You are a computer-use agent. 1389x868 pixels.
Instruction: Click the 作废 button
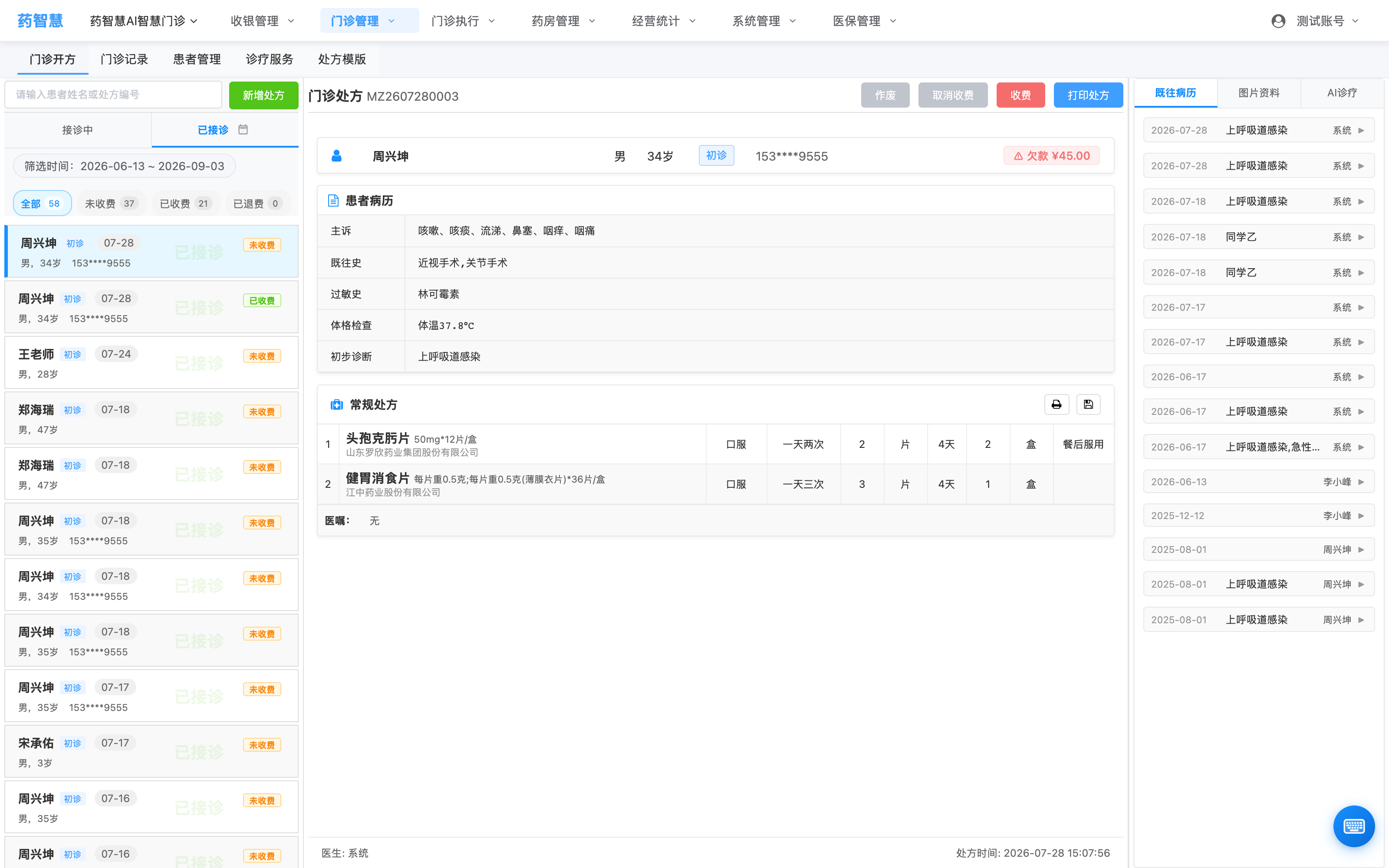pyautogui.click(x=885, y=95)
